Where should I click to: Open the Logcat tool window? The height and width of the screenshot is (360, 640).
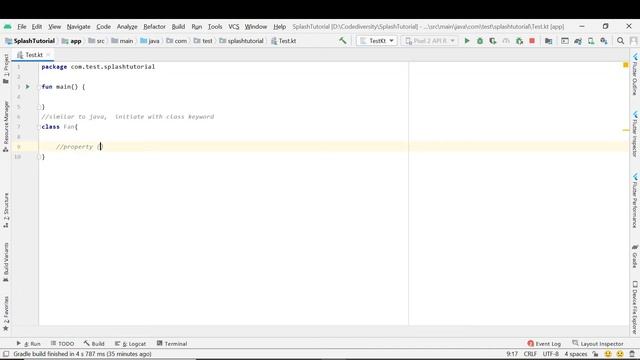[x=130, y=344]
